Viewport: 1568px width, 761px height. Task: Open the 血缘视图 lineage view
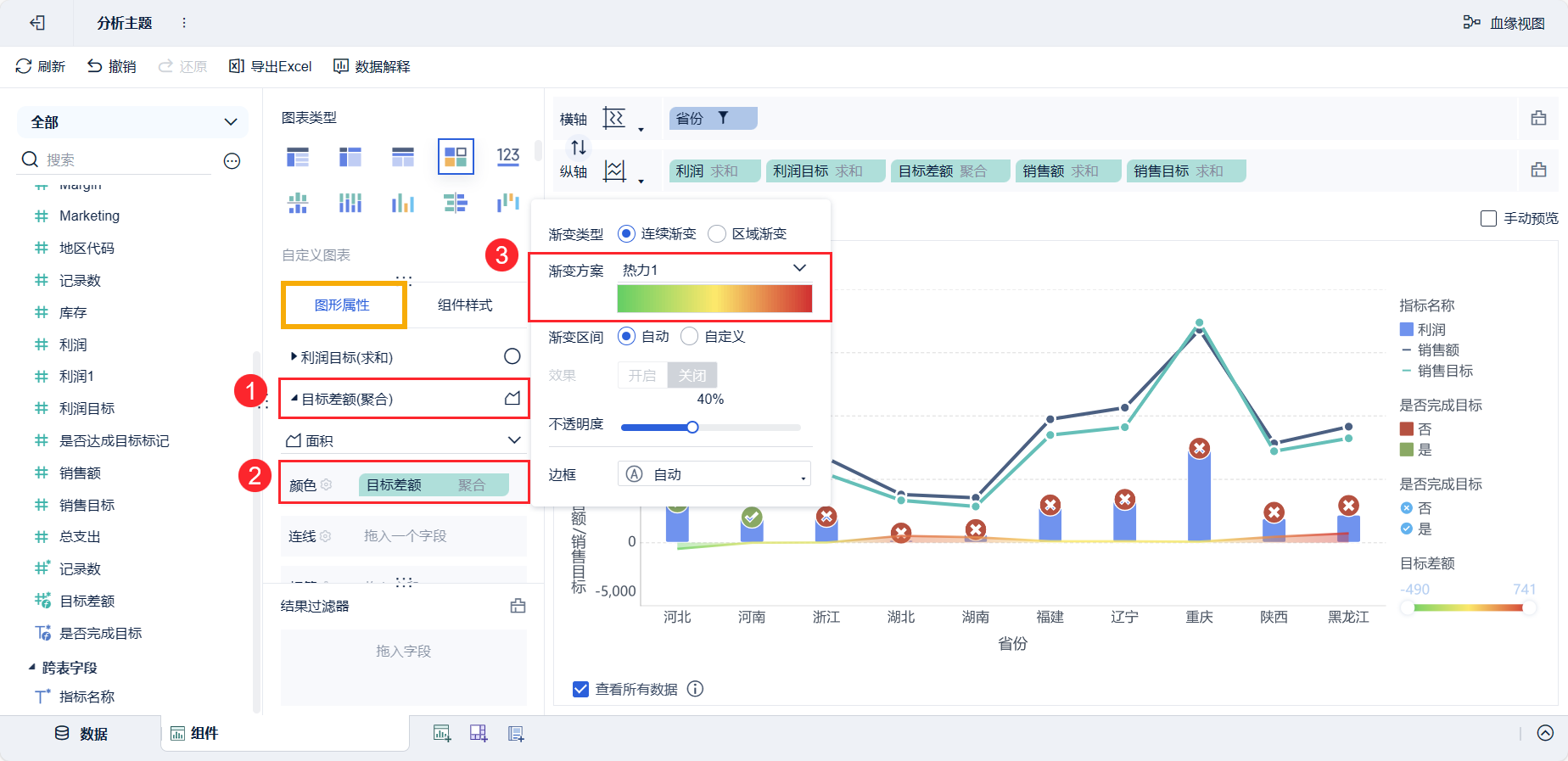[1504, 23]
